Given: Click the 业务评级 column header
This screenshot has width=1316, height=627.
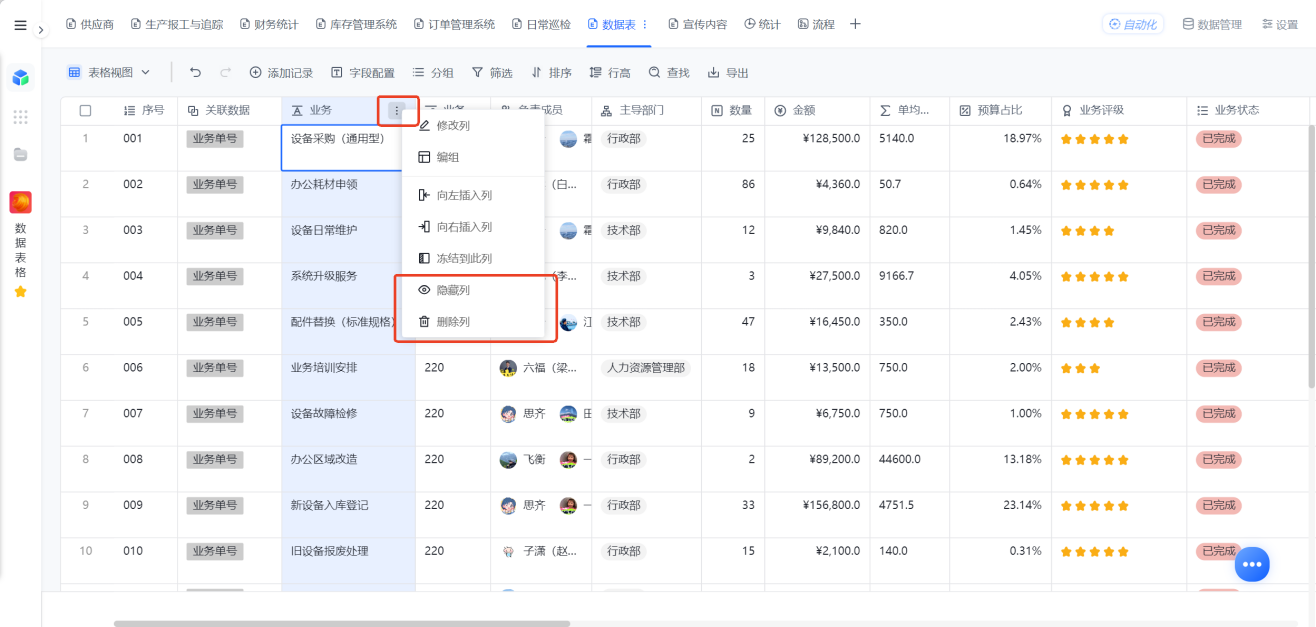Looking at the screenshot, I should point(1118,110).
